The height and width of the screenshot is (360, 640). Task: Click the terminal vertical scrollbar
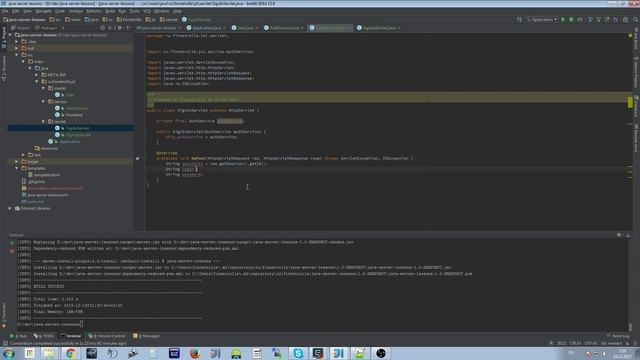(630, 327)
